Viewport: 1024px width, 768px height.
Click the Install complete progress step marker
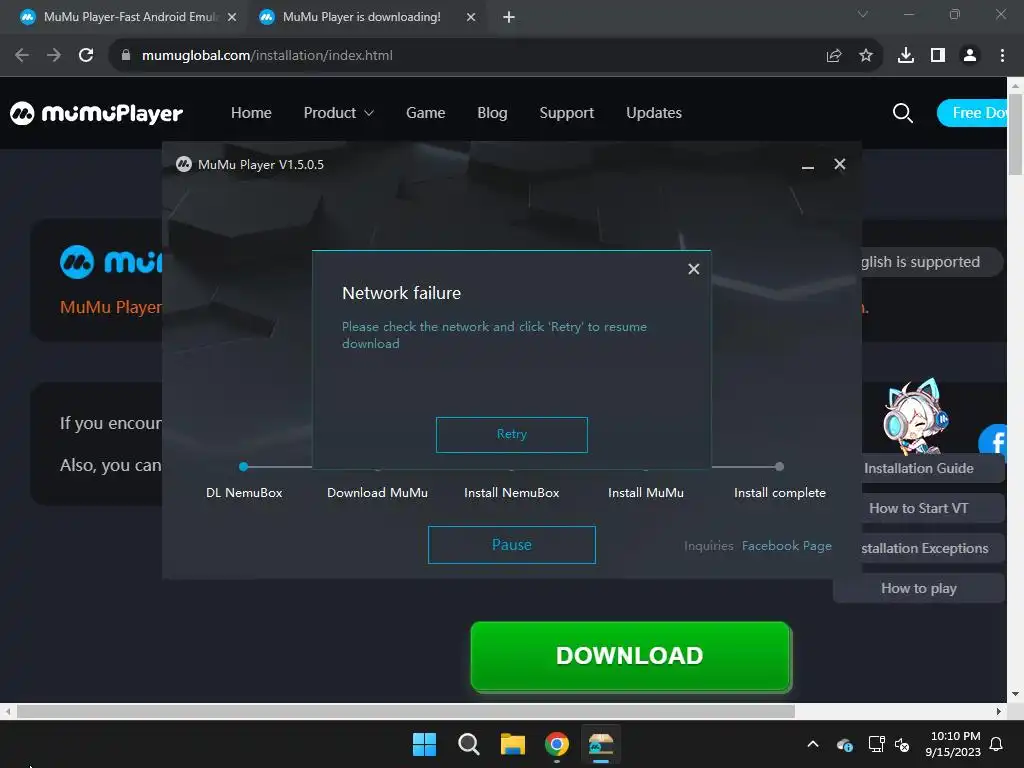pos(779,466)
